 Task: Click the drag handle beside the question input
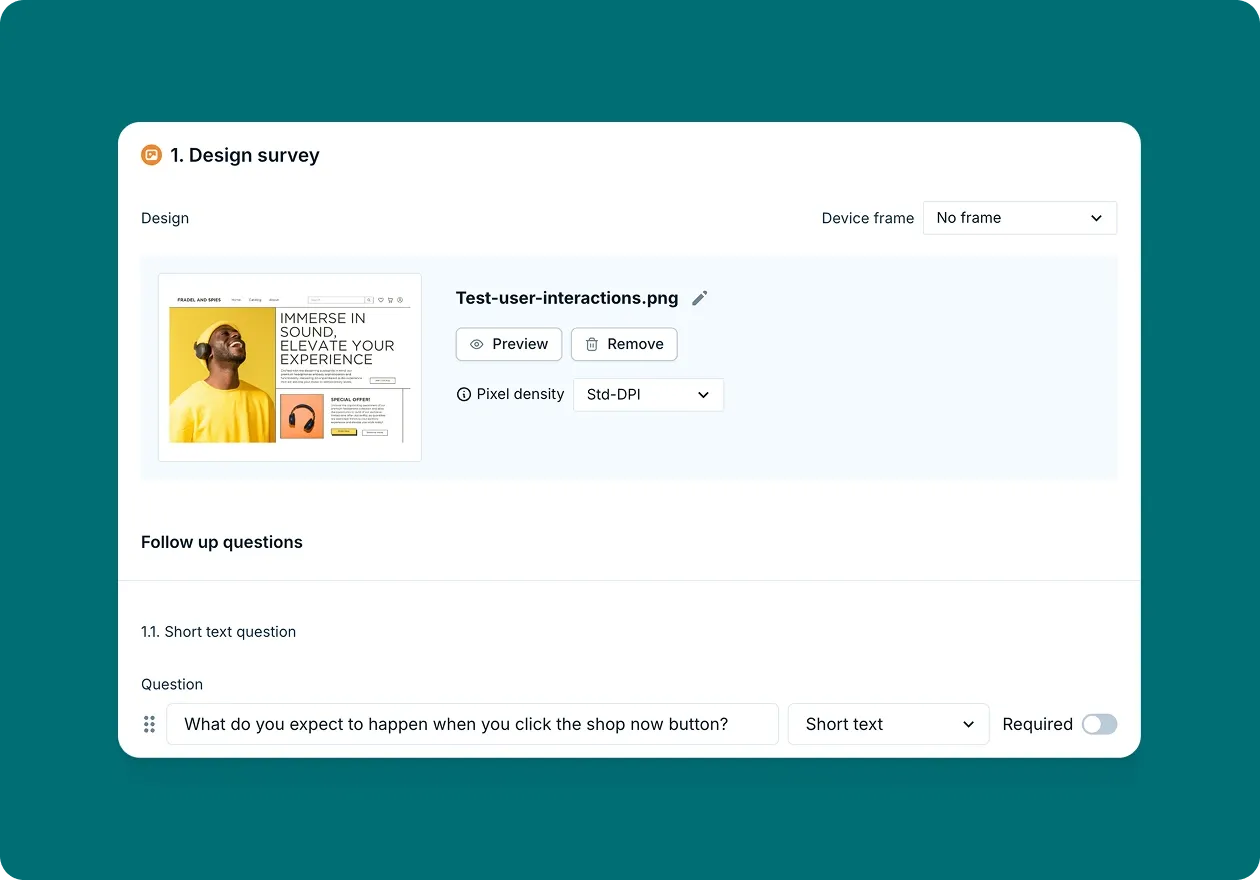[x=149, y=724]
